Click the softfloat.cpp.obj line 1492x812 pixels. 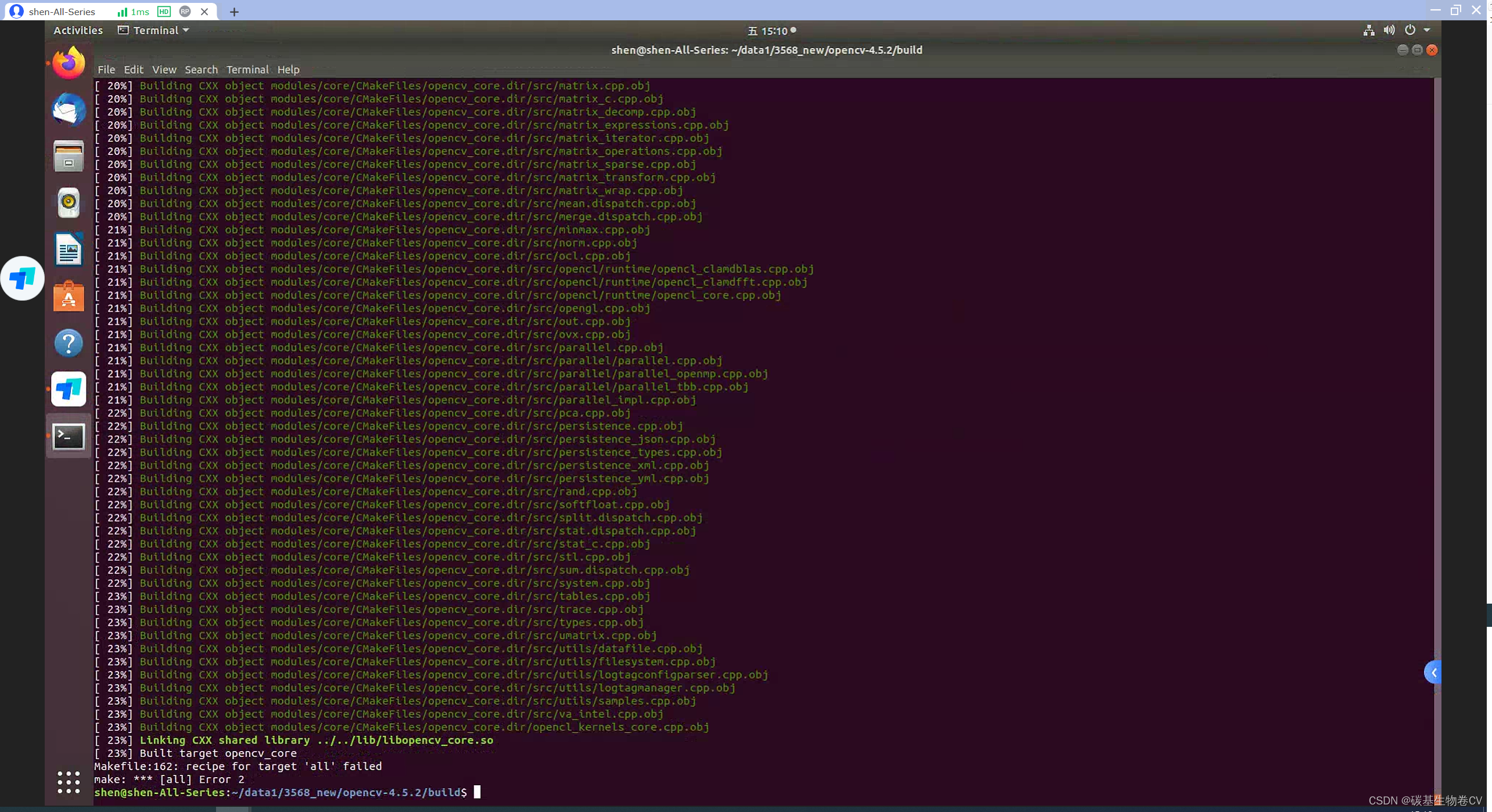[x=382, y=504]
